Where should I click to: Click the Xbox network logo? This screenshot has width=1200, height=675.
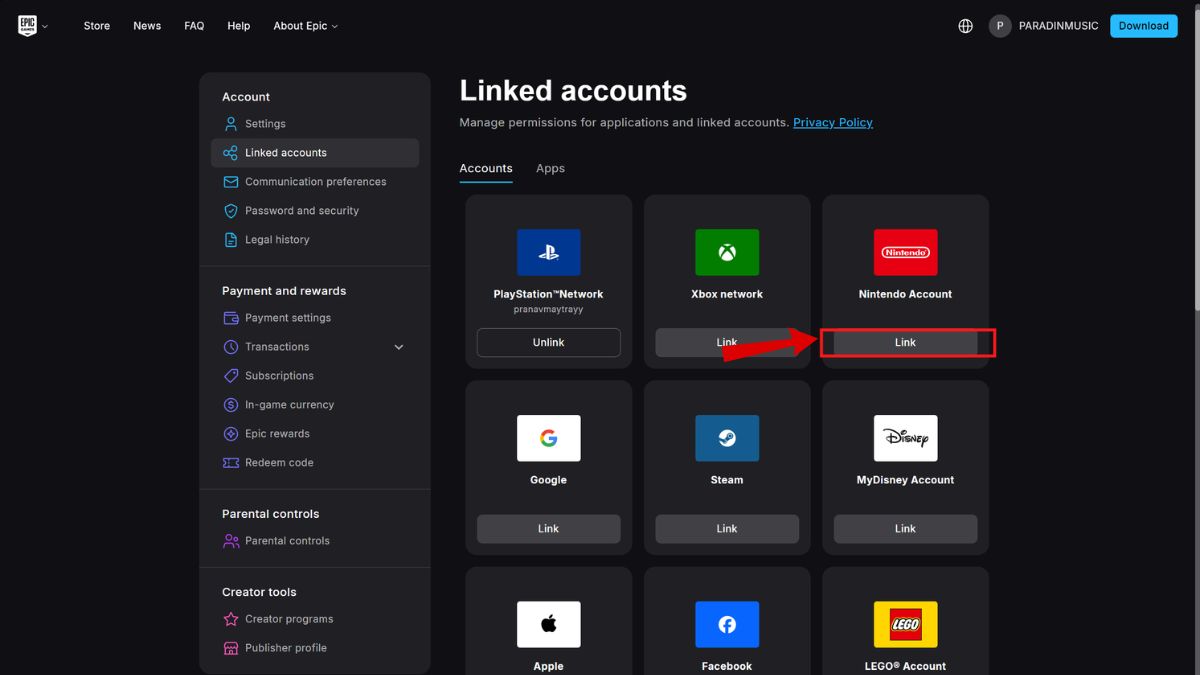click(727, 253)
